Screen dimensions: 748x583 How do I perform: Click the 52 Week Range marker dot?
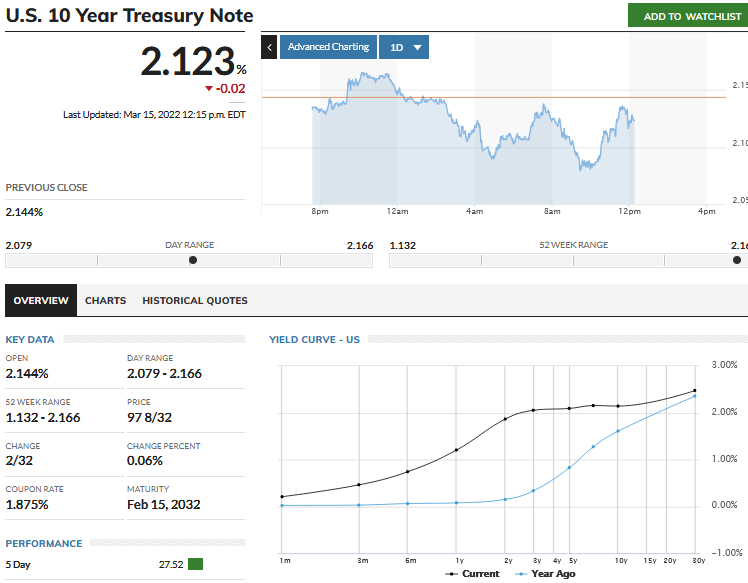tap(737, 260)
